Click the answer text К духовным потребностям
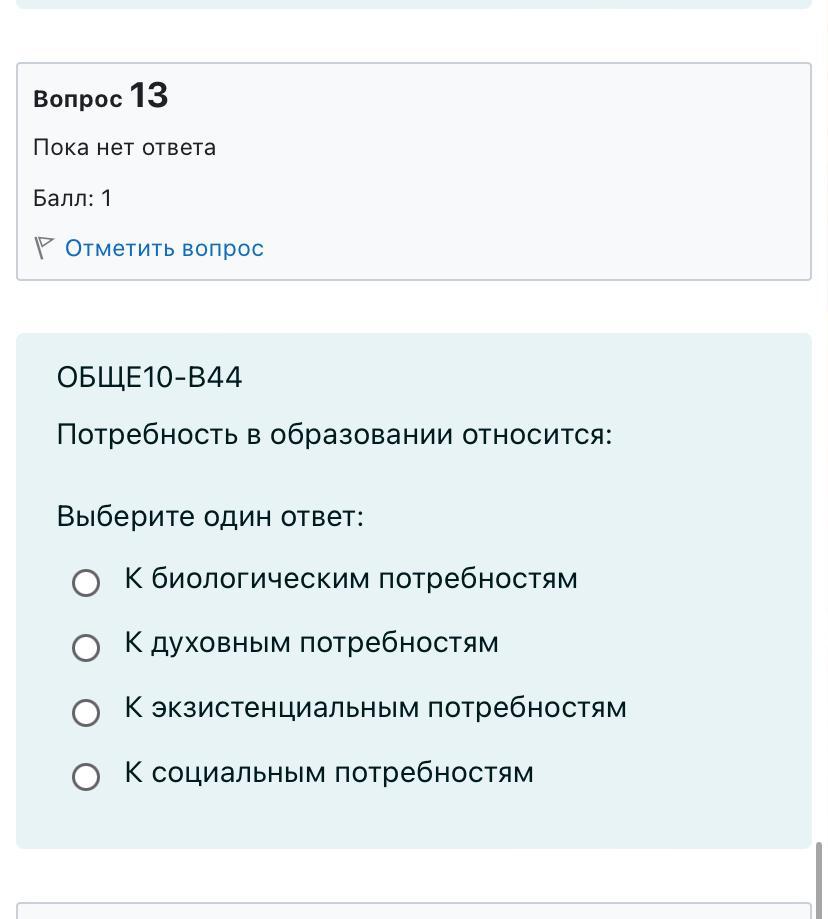This screenshot has height=919, width=828. pos(311,643)
